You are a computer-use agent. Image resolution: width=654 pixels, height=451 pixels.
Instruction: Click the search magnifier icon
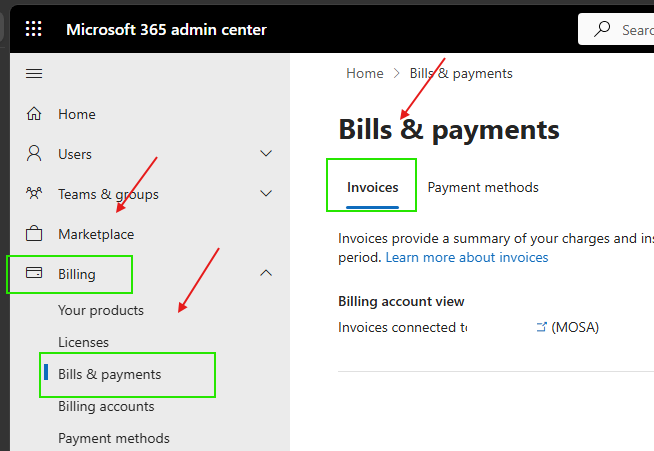[602, 29]
